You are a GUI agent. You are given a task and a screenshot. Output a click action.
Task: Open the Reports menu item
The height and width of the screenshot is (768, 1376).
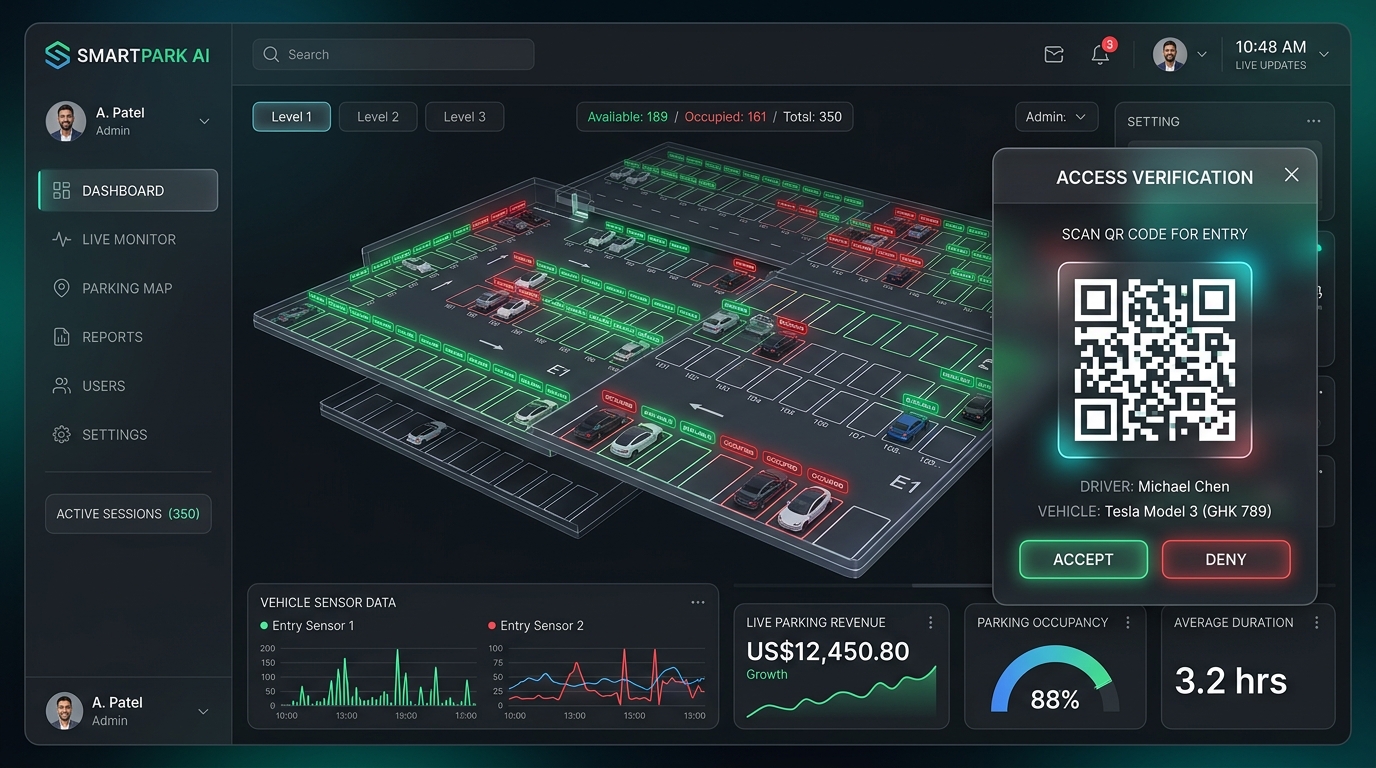pyautogui.click(x=128, y=337)
